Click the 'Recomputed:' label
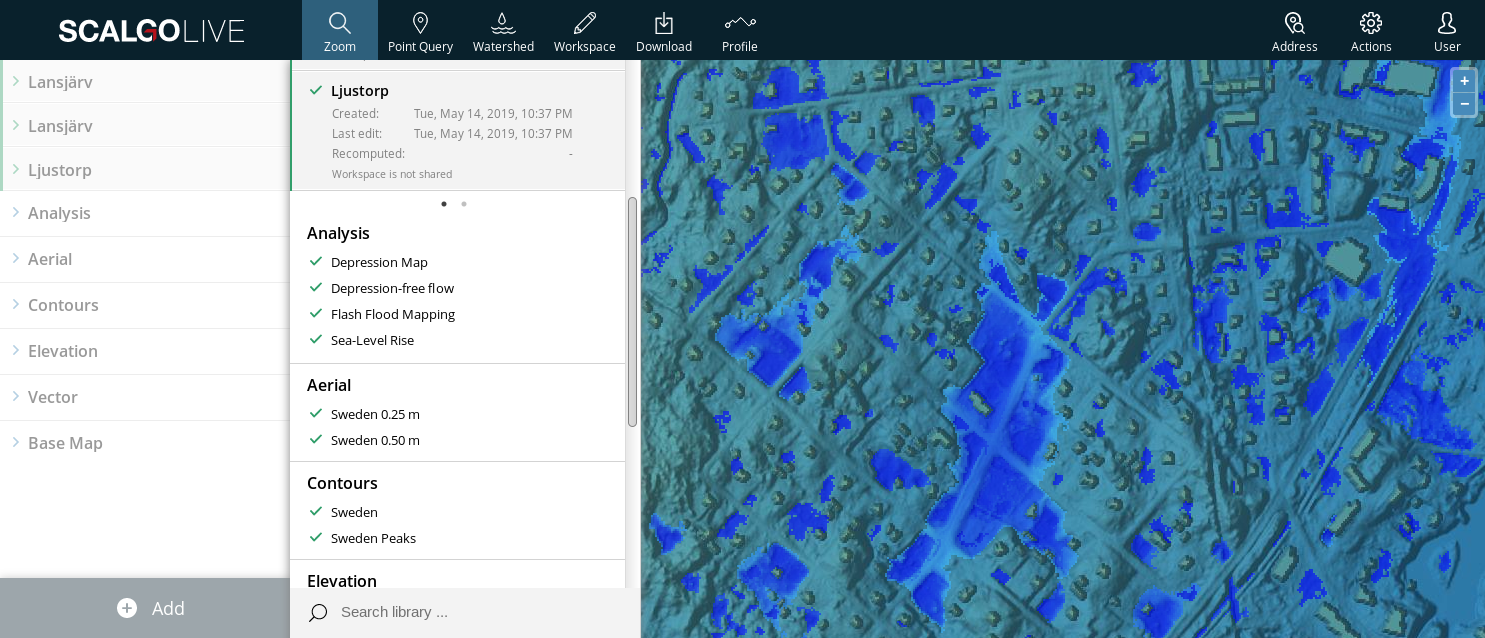This screenshot has height=638, width=1485. tap(368, 154)
